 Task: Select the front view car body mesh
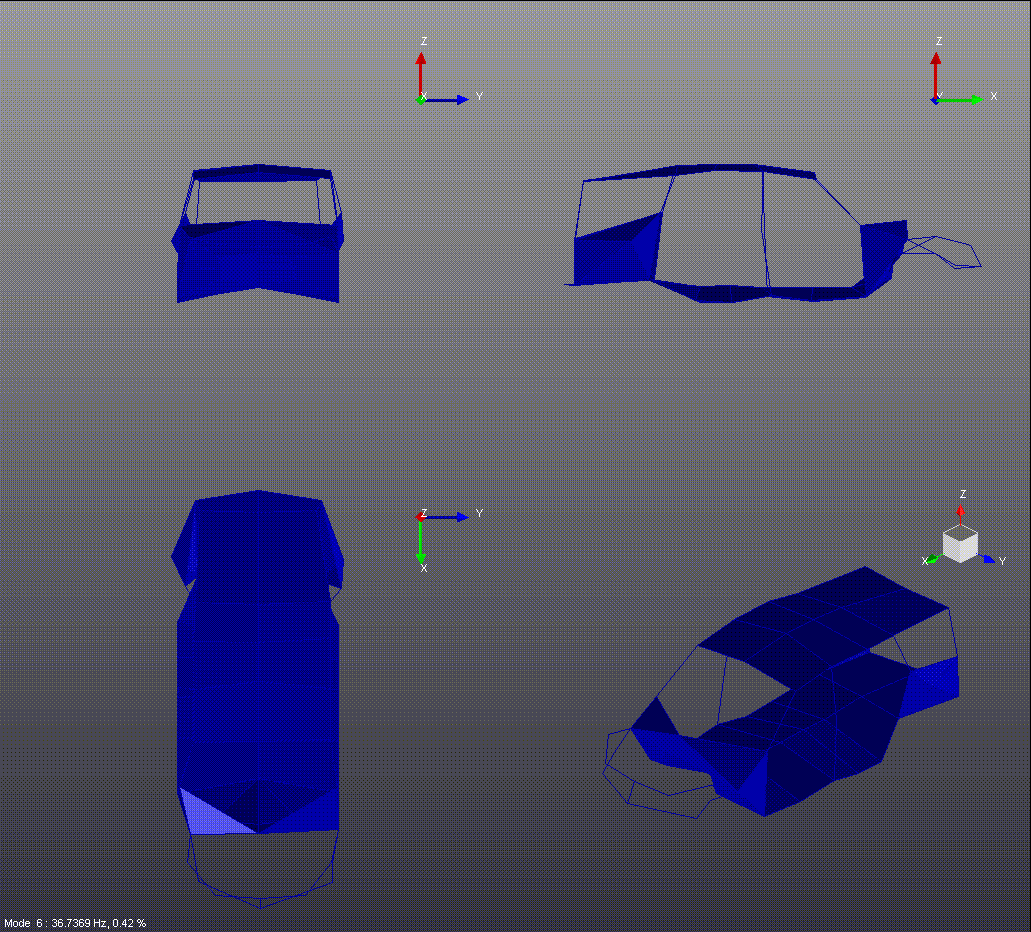pyautogui.click(x=258, y=233)
